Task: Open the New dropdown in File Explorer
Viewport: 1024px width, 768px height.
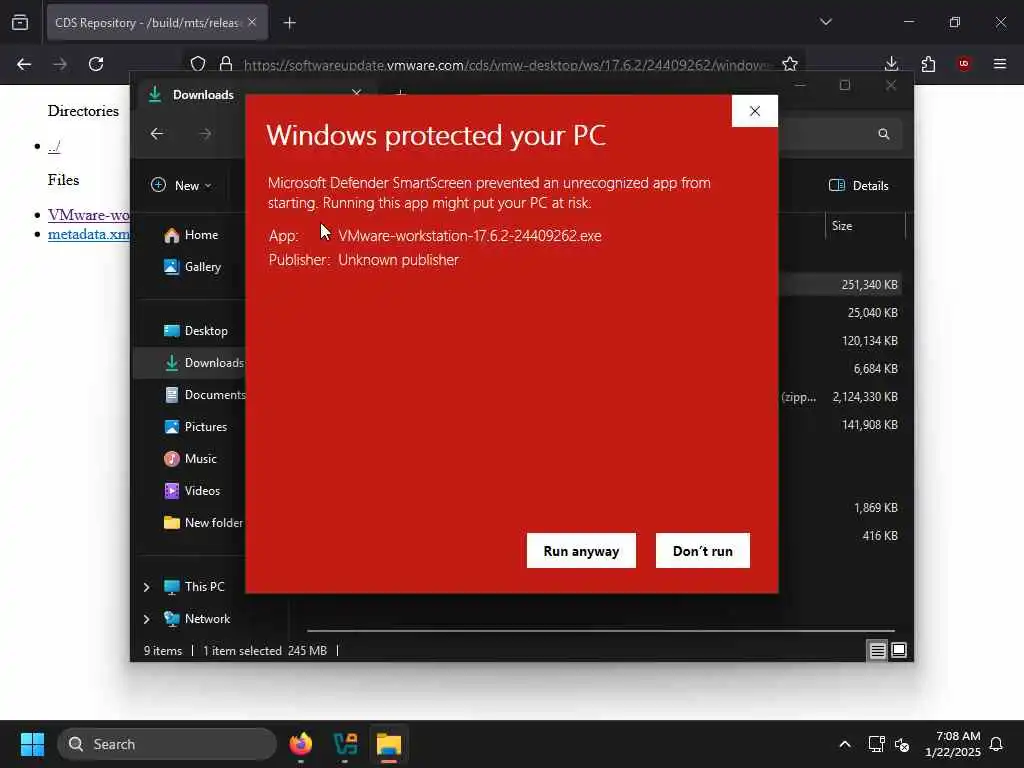Action: (181, 185)
